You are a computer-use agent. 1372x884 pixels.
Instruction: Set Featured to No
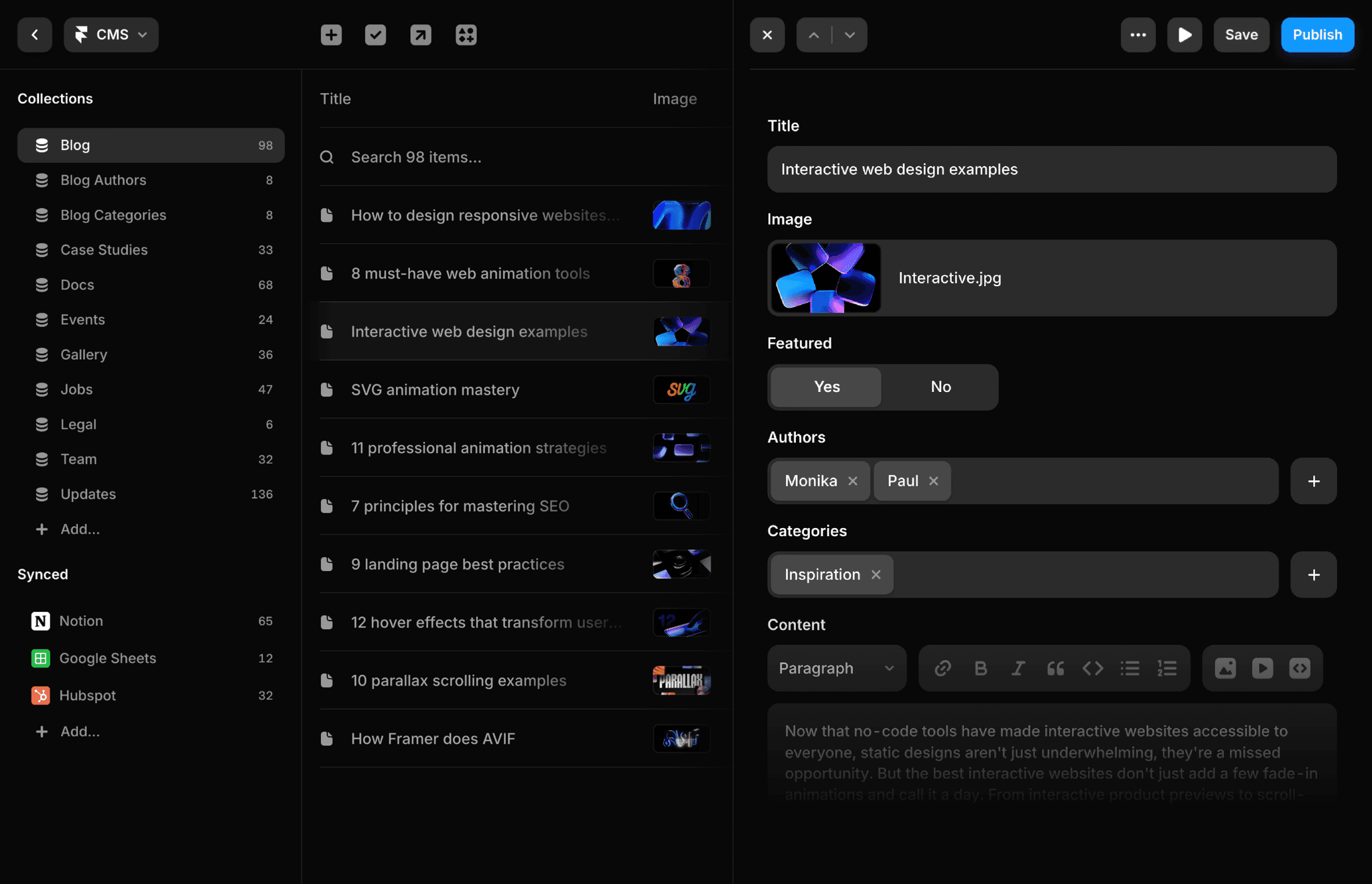click(x=940, y=387)
